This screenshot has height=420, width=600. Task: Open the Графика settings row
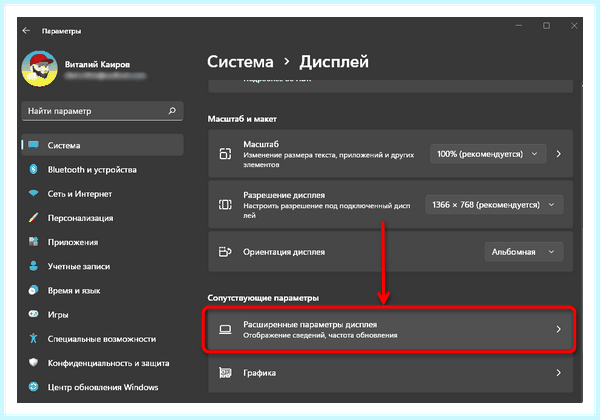390,372
